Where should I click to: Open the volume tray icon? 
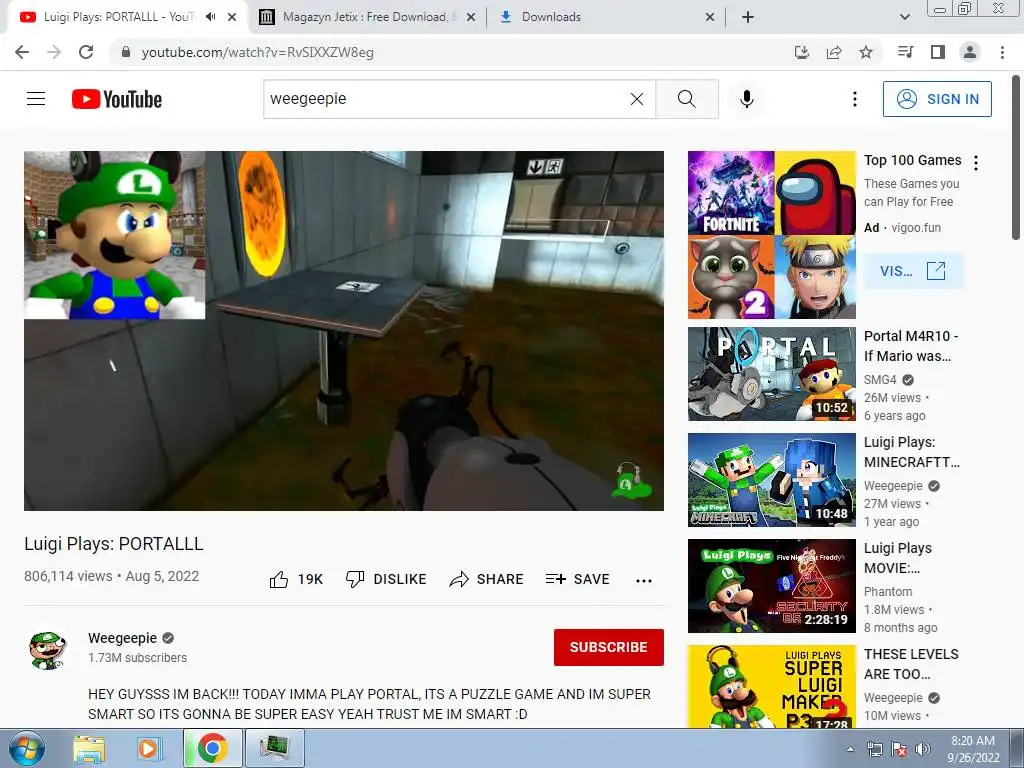coord(923,749)
